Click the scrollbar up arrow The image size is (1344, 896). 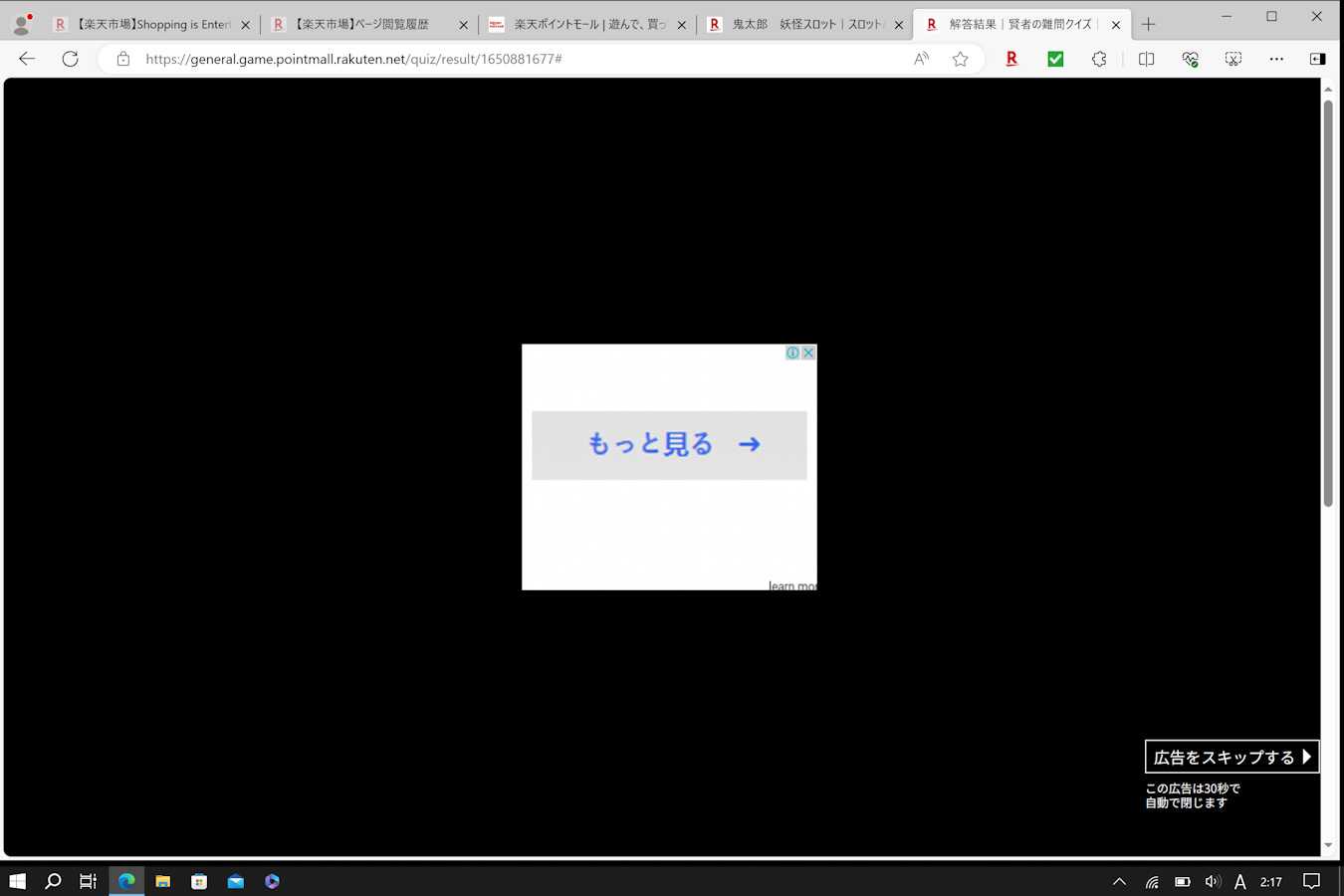(x=1328, y=89)
